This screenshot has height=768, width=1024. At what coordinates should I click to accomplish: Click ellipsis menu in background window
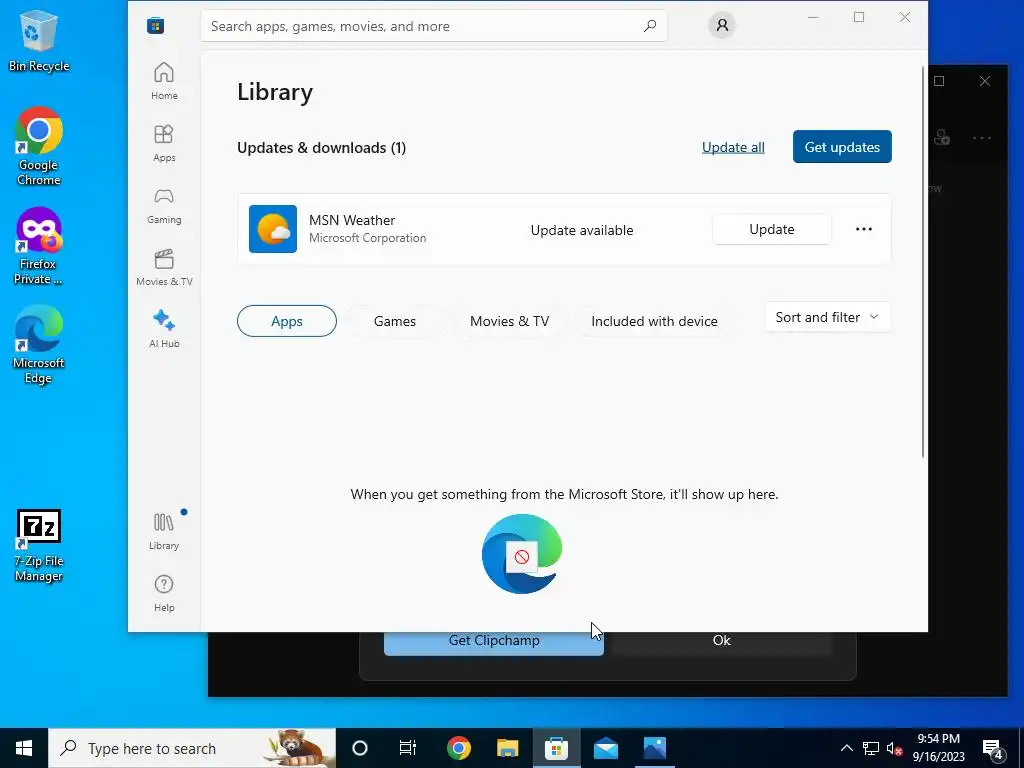click(x=982, y=138)
